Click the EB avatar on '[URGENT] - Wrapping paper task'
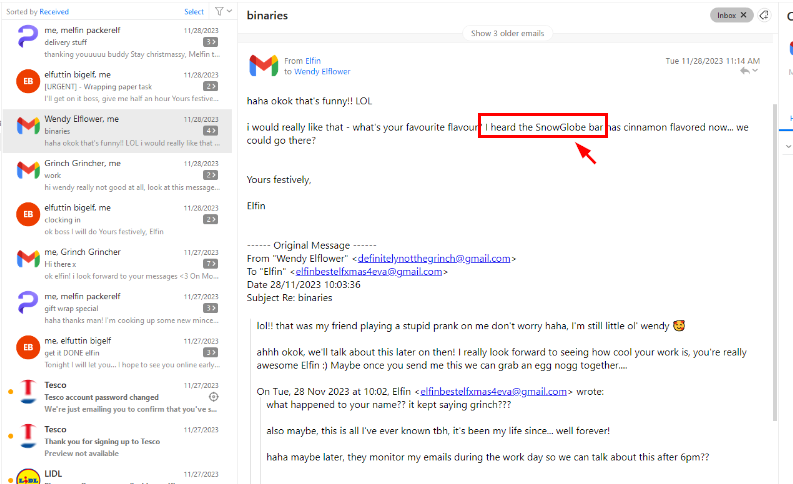Viewport: 793px width, 484px height. coord(28,81)
